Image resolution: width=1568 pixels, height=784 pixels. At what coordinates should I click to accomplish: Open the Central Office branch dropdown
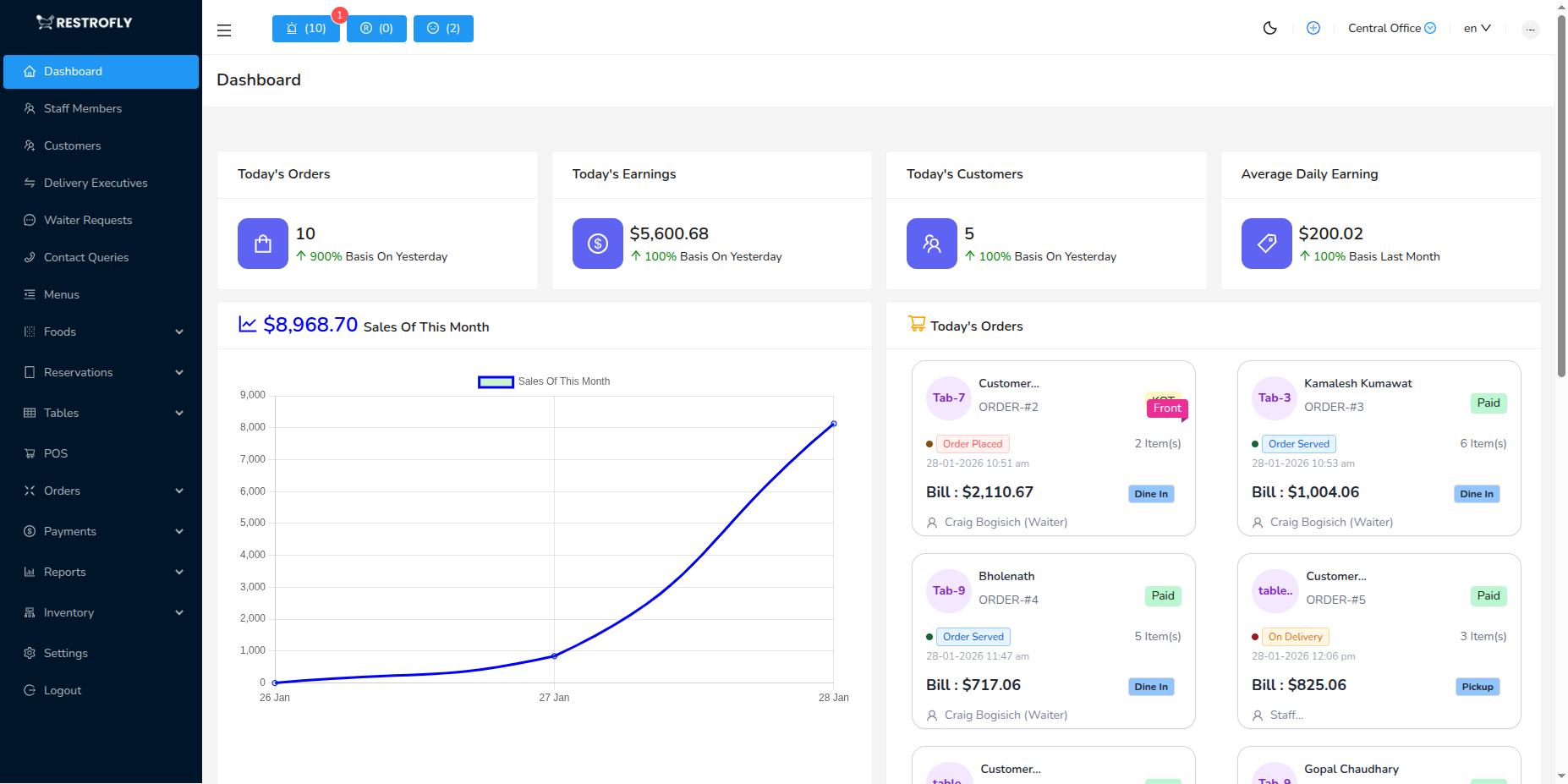coord(1391,28)
